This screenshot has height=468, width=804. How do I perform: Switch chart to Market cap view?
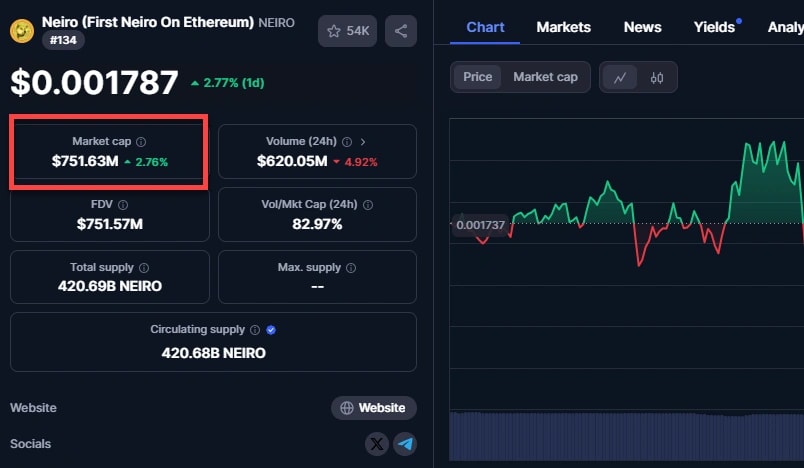(545, 77)
